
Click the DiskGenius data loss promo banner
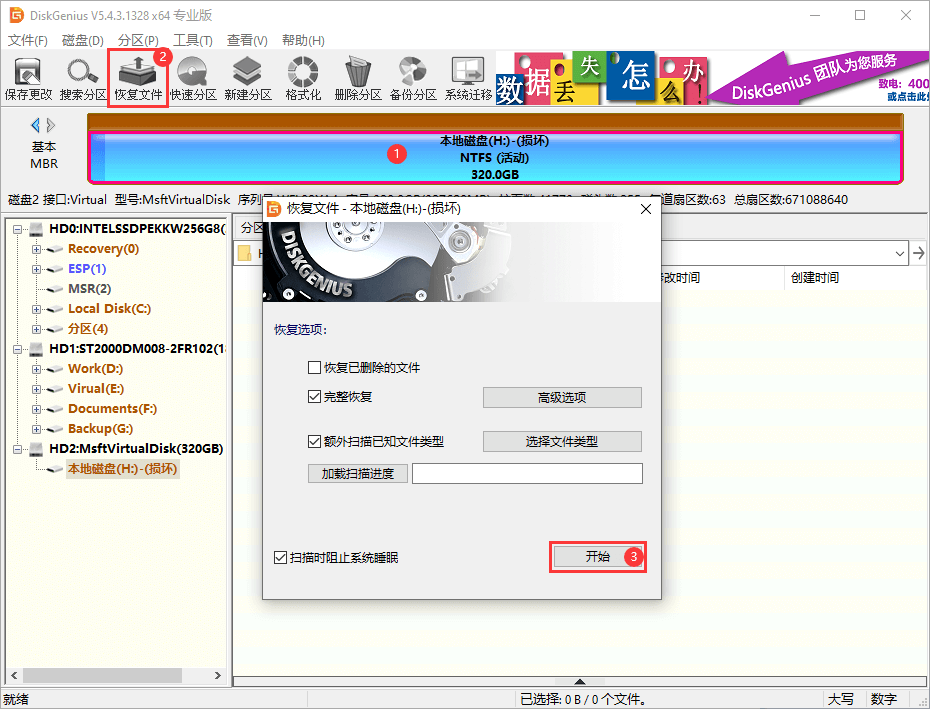point(712,78)
